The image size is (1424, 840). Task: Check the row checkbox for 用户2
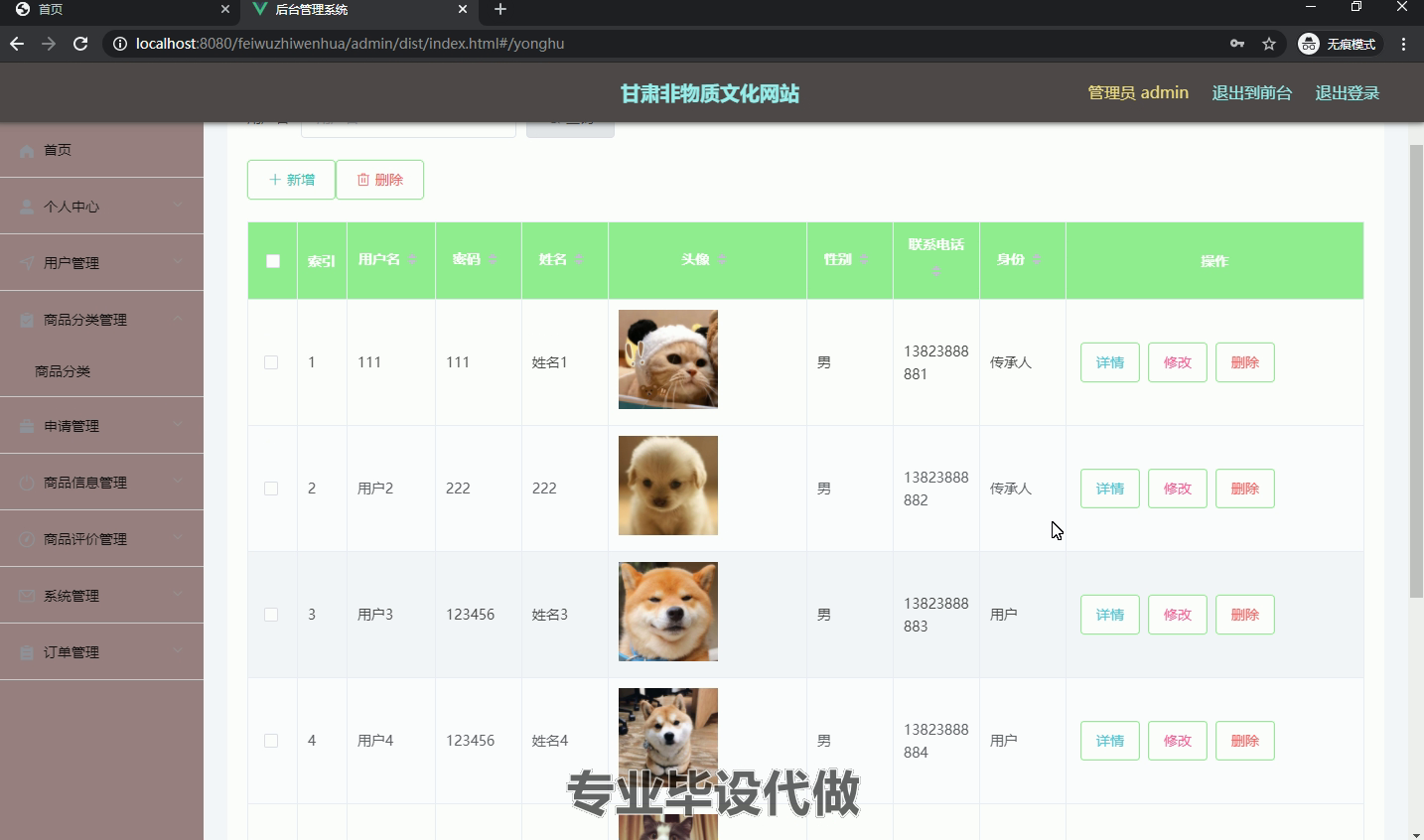click(x=271, y=489)
